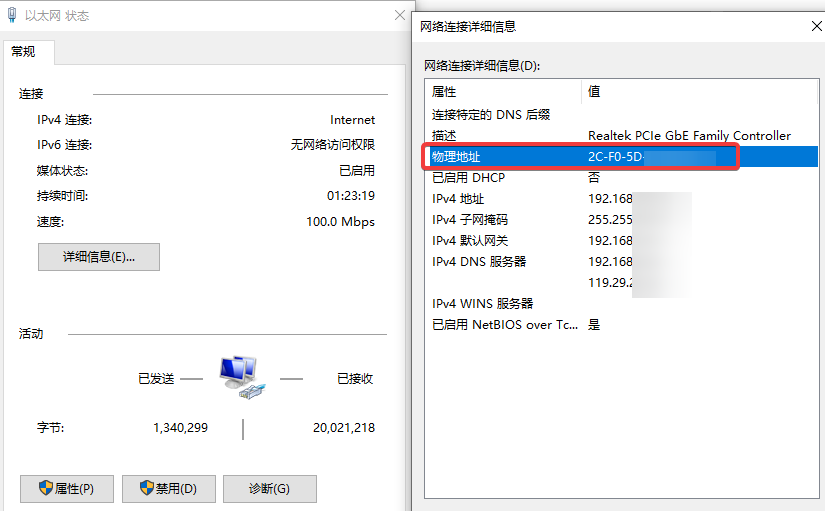
Task: Select the 物理地址 row in details list
Action: 621,157
